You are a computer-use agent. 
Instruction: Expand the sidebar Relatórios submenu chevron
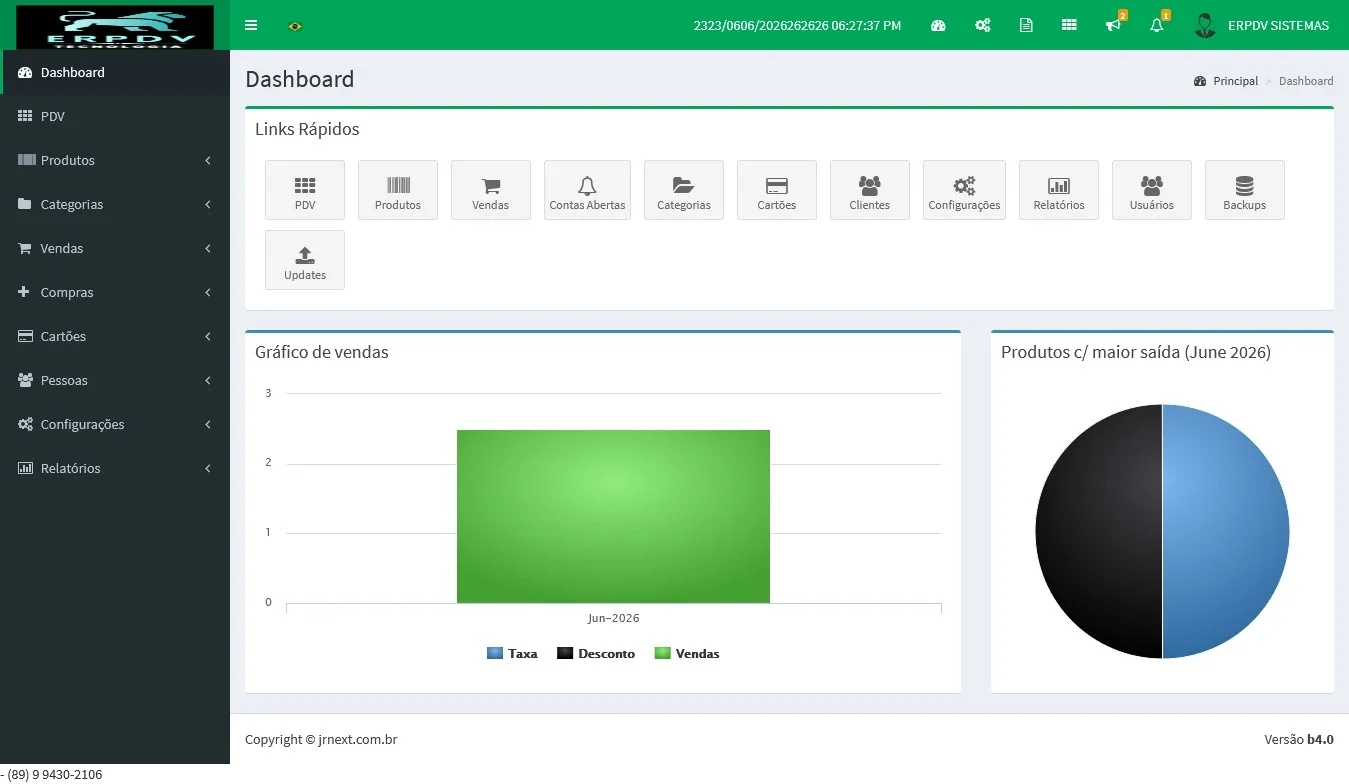[208, 468]
